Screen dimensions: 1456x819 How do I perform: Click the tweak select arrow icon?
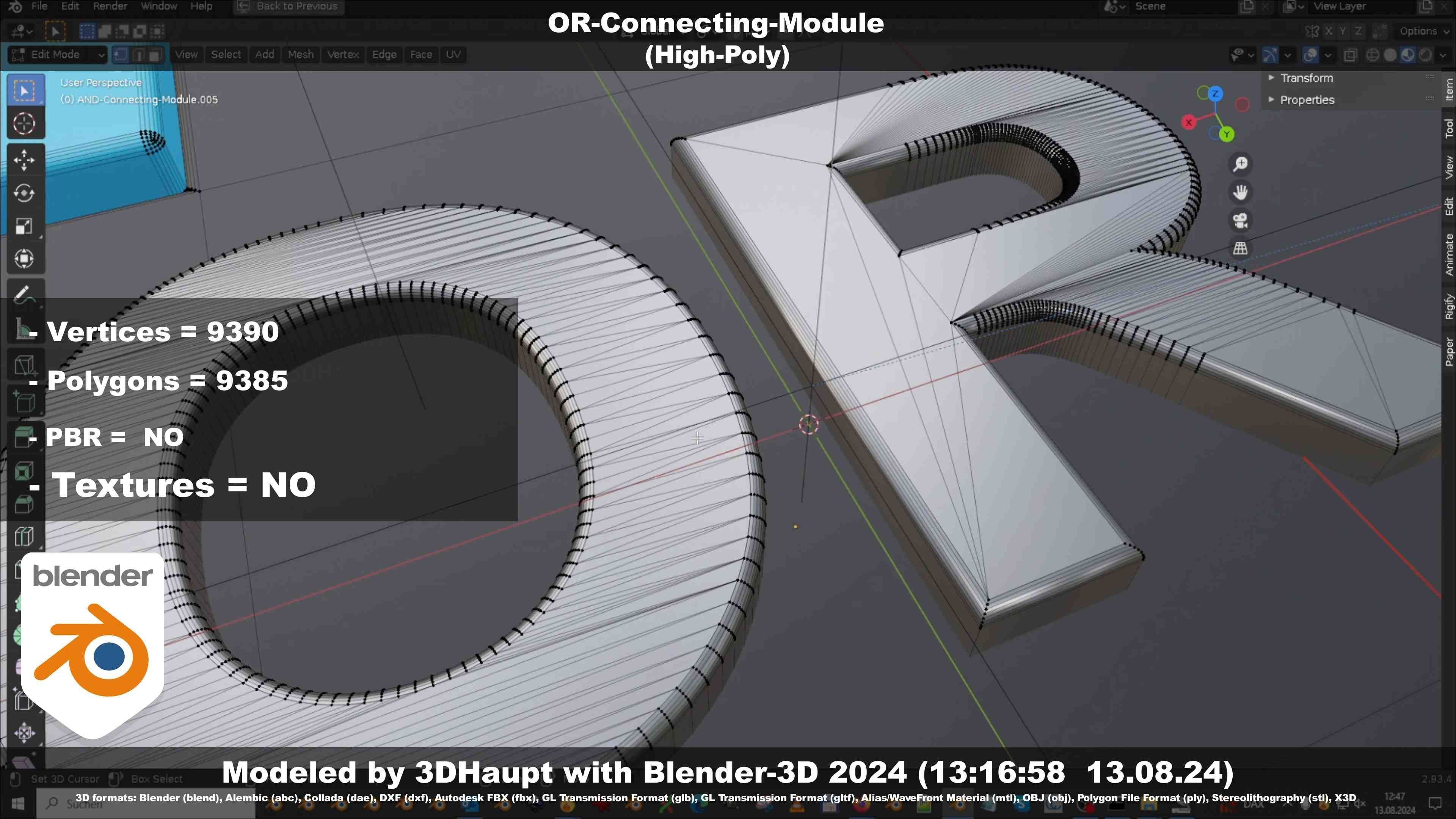point(55,31)
